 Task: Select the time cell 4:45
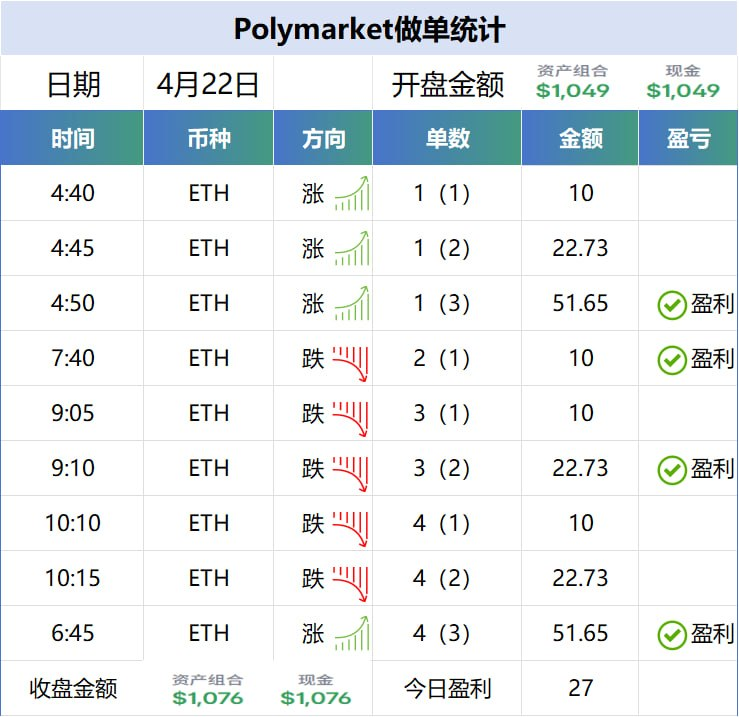click(73, 248)
